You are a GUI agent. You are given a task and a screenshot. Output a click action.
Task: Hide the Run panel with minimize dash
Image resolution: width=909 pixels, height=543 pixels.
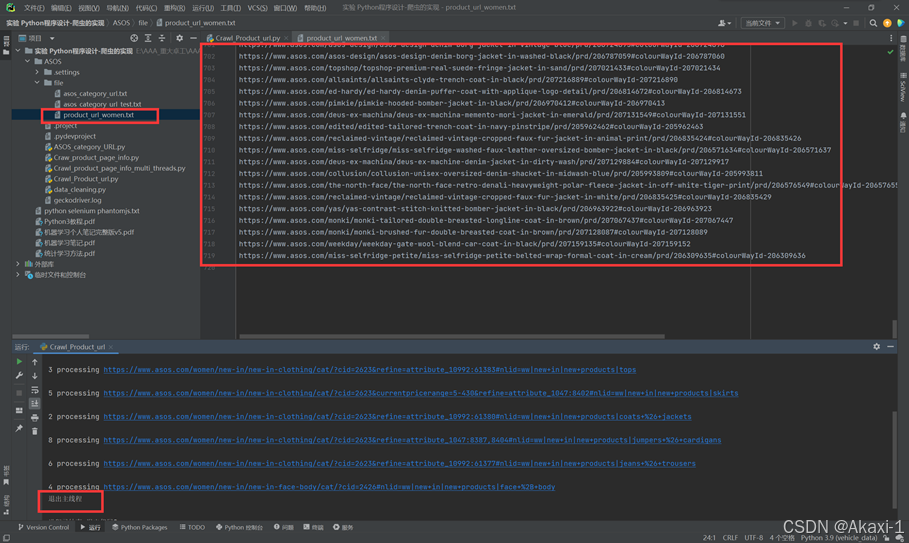890,347
